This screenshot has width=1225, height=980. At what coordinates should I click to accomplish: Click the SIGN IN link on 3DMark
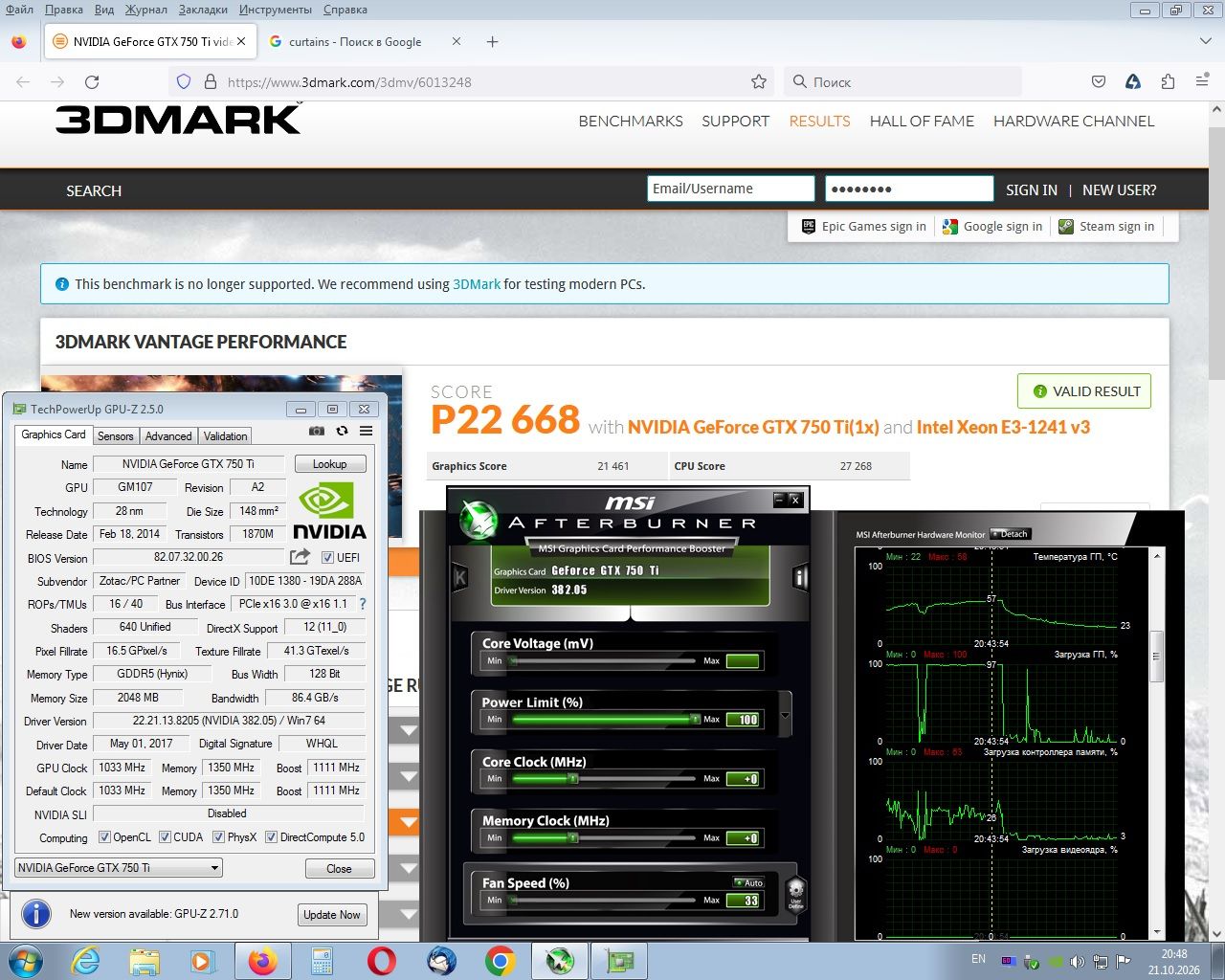(x=1032, y=190)
